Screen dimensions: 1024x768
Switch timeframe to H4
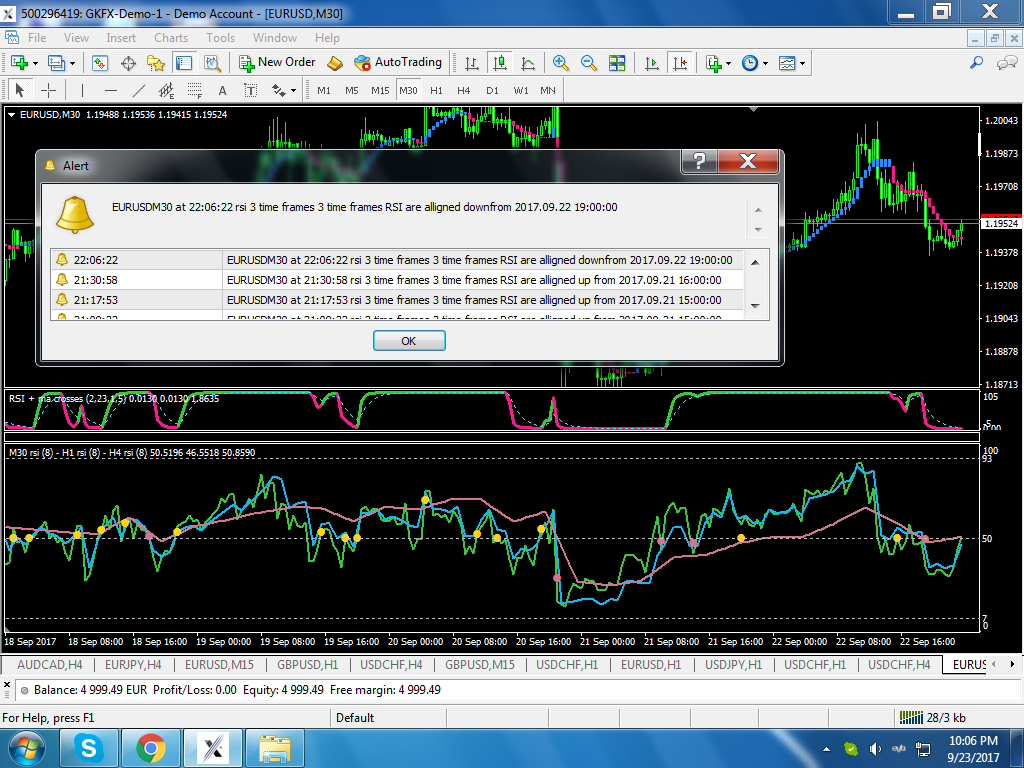pos(464,91)
